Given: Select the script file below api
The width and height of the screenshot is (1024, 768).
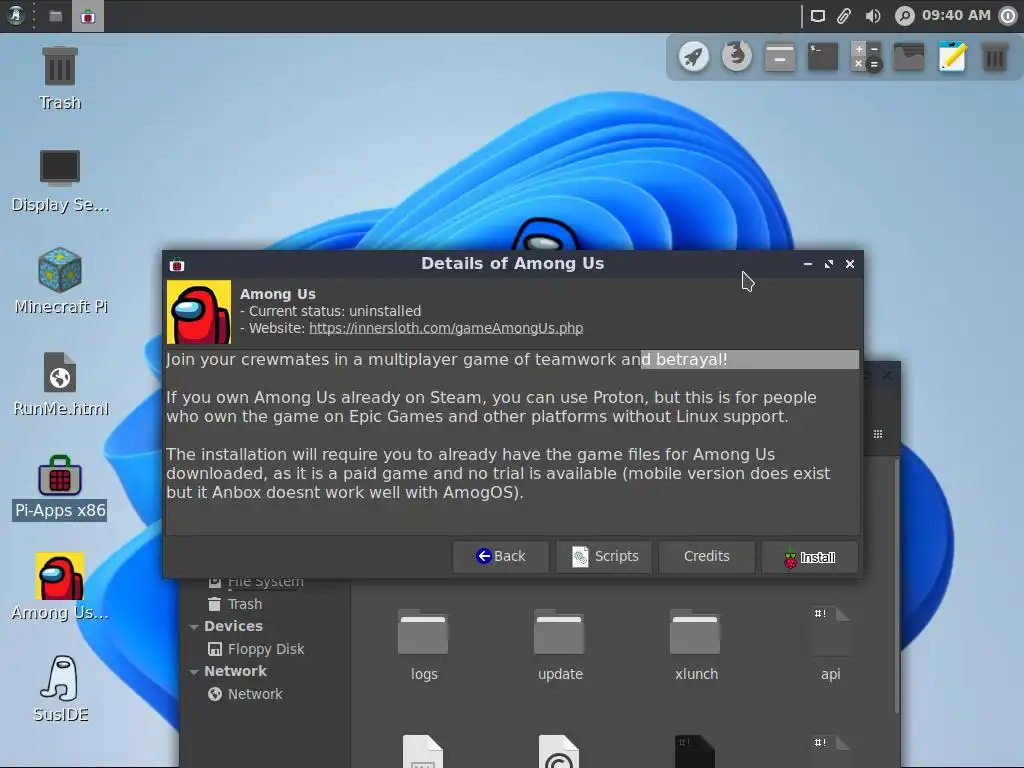Looking at the screenshot, I should [831, 751].
